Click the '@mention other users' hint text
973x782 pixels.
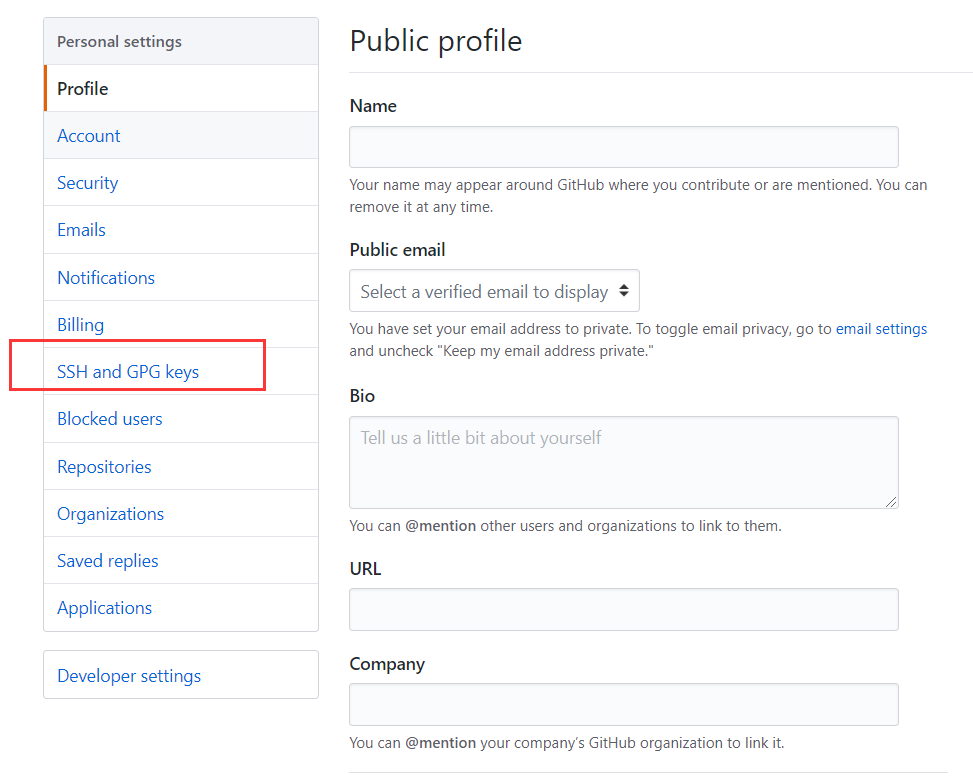(x=565, y=526)
